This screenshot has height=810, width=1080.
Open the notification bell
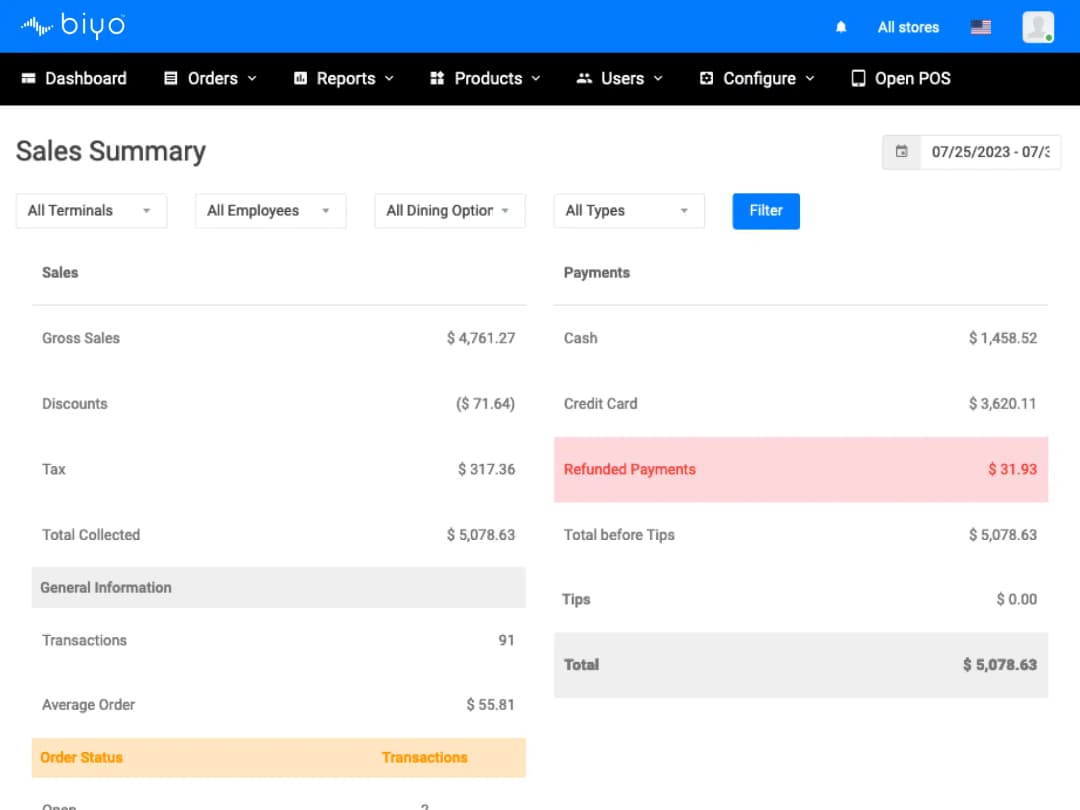pos(840,27)
